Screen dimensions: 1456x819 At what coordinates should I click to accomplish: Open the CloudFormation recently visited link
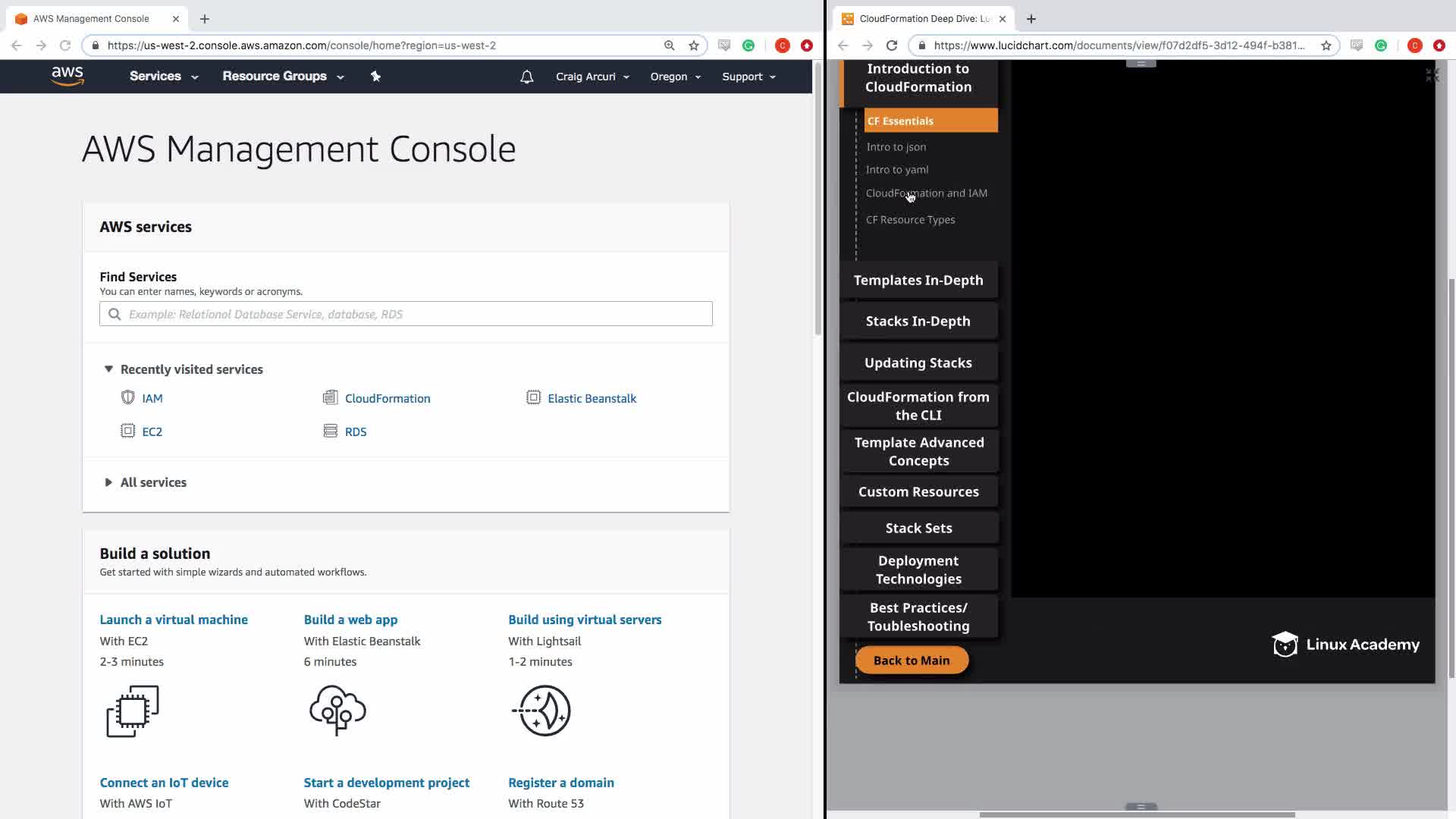[x=387, y=398]
